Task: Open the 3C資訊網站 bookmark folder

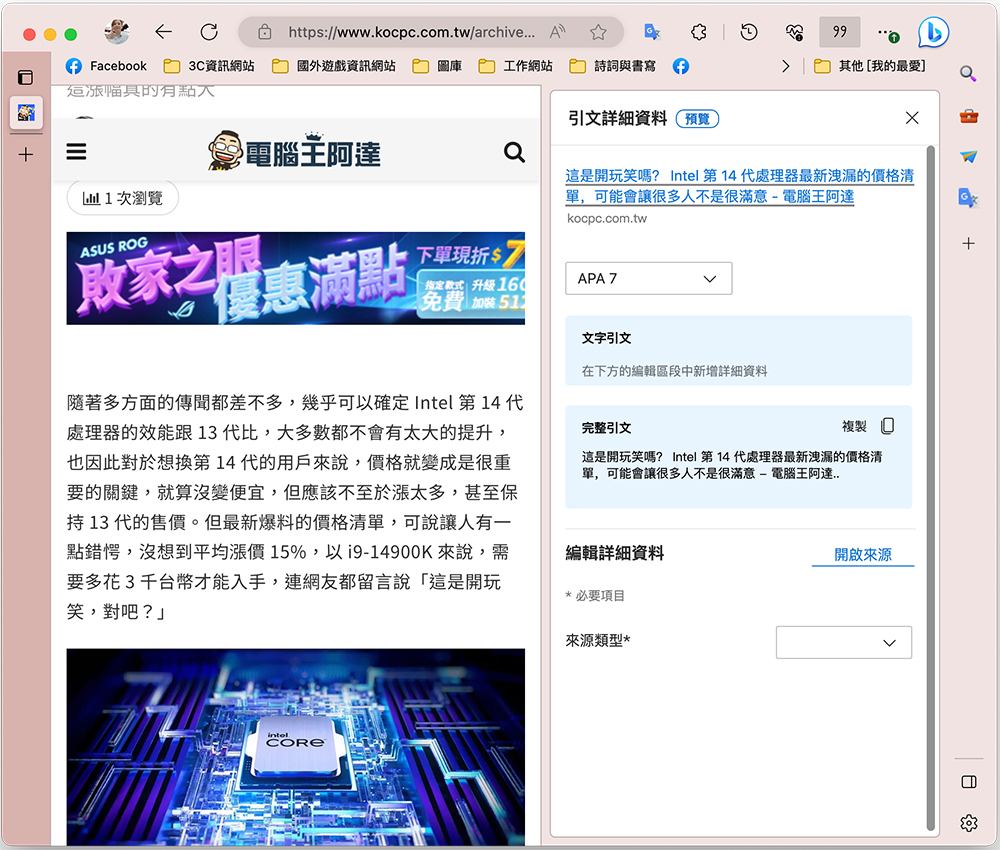Action: (x=209, y=66)
